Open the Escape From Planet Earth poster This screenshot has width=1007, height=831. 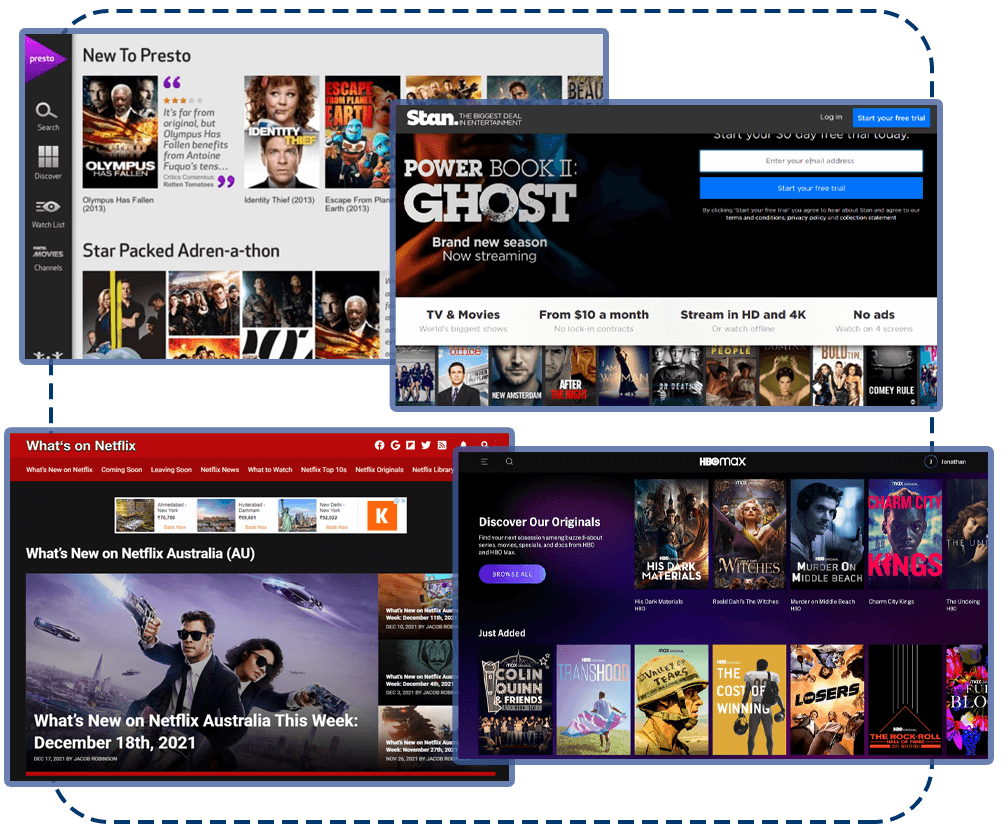(x=362, y=132)
